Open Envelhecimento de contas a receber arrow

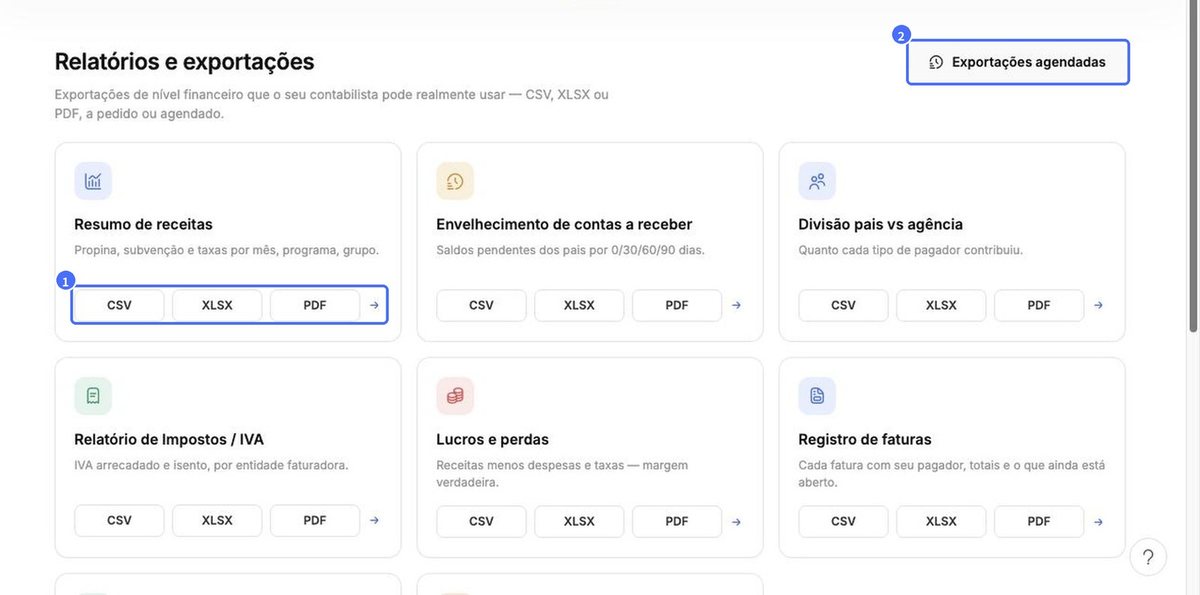pyautogui.click(x=736, y=305)
